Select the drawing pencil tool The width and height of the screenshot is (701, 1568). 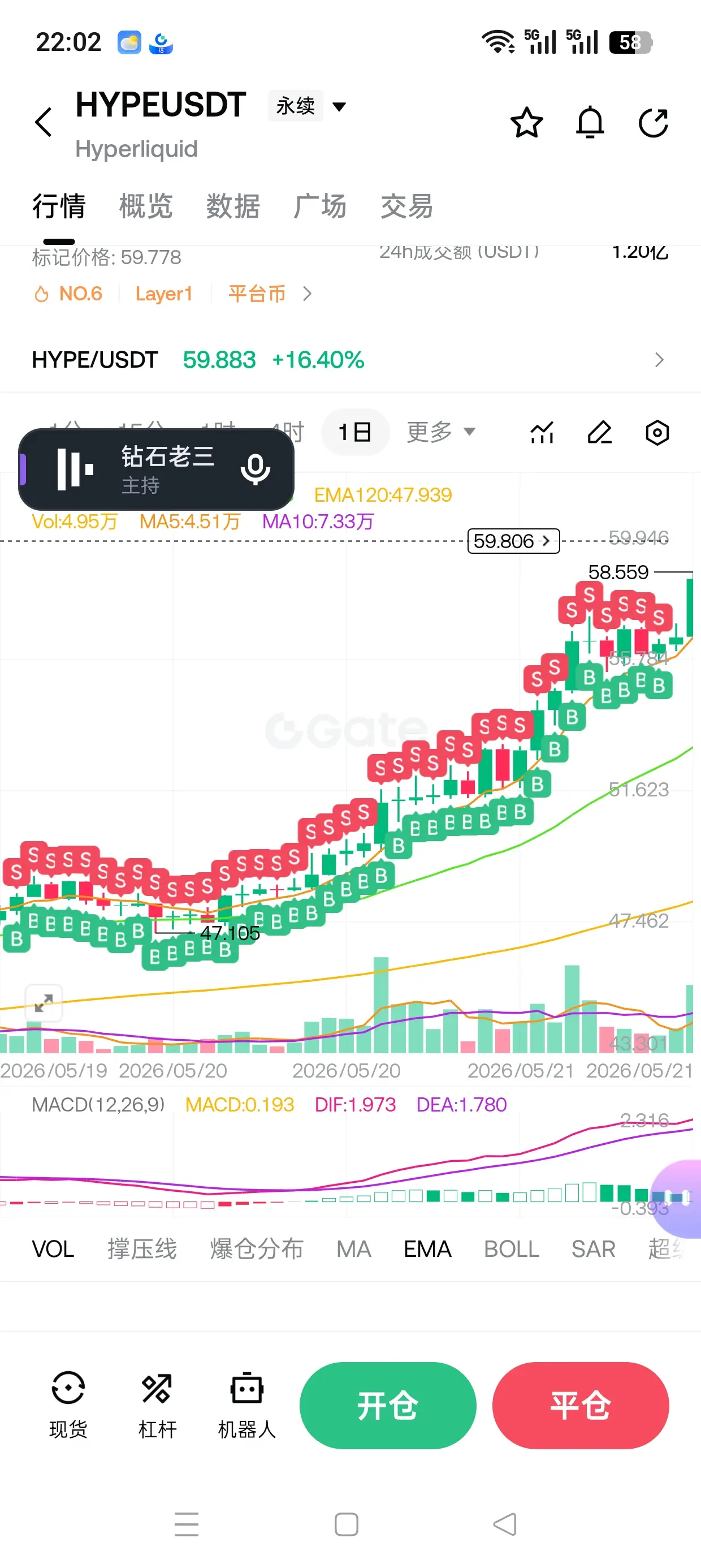pos(599,433)
